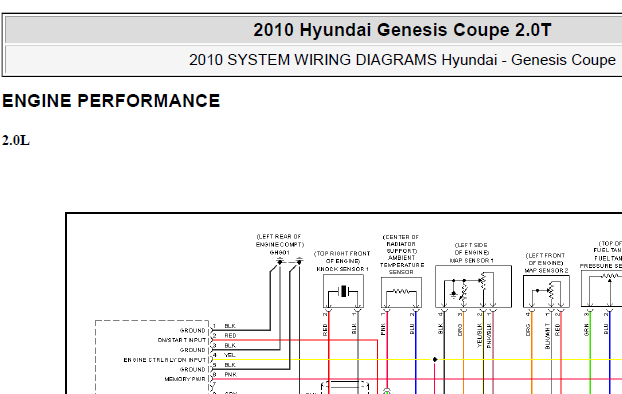Click the '(LEFT FRONT OF ENGINE)' location label
The image size is (622, 394).
[545, 259]
